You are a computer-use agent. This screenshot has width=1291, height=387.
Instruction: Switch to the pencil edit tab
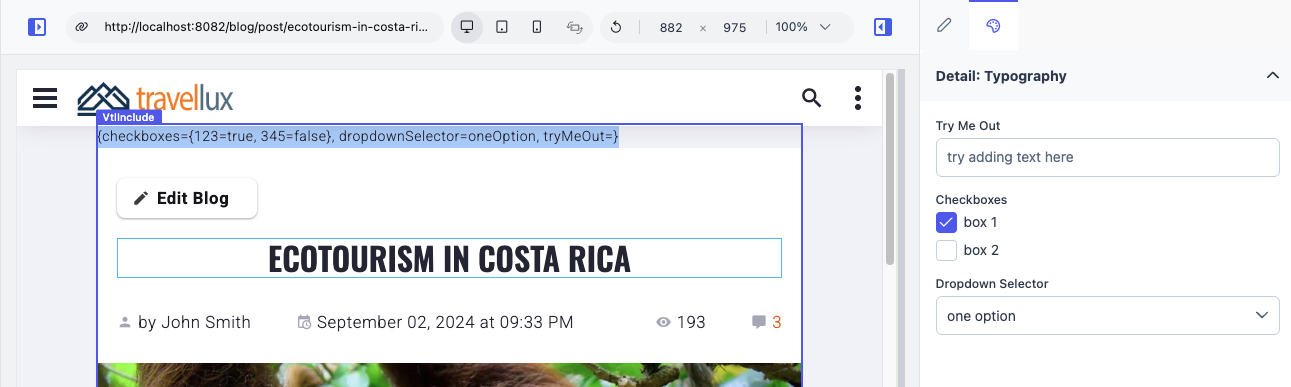[944, 26]
